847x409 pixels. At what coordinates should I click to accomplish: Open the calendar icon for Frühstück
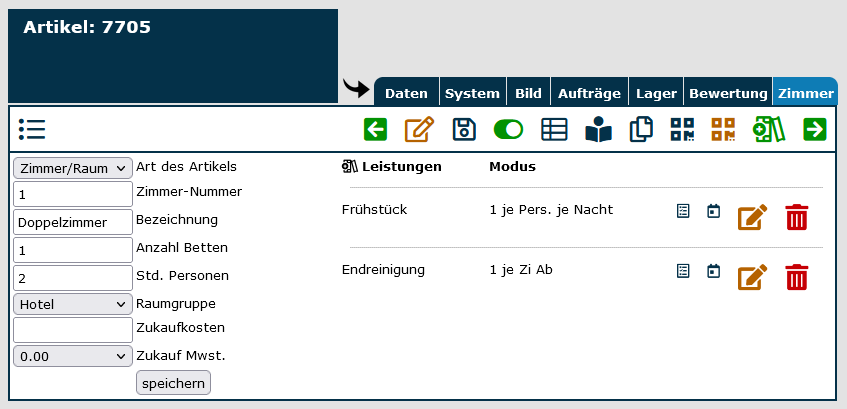coord(713,212)
